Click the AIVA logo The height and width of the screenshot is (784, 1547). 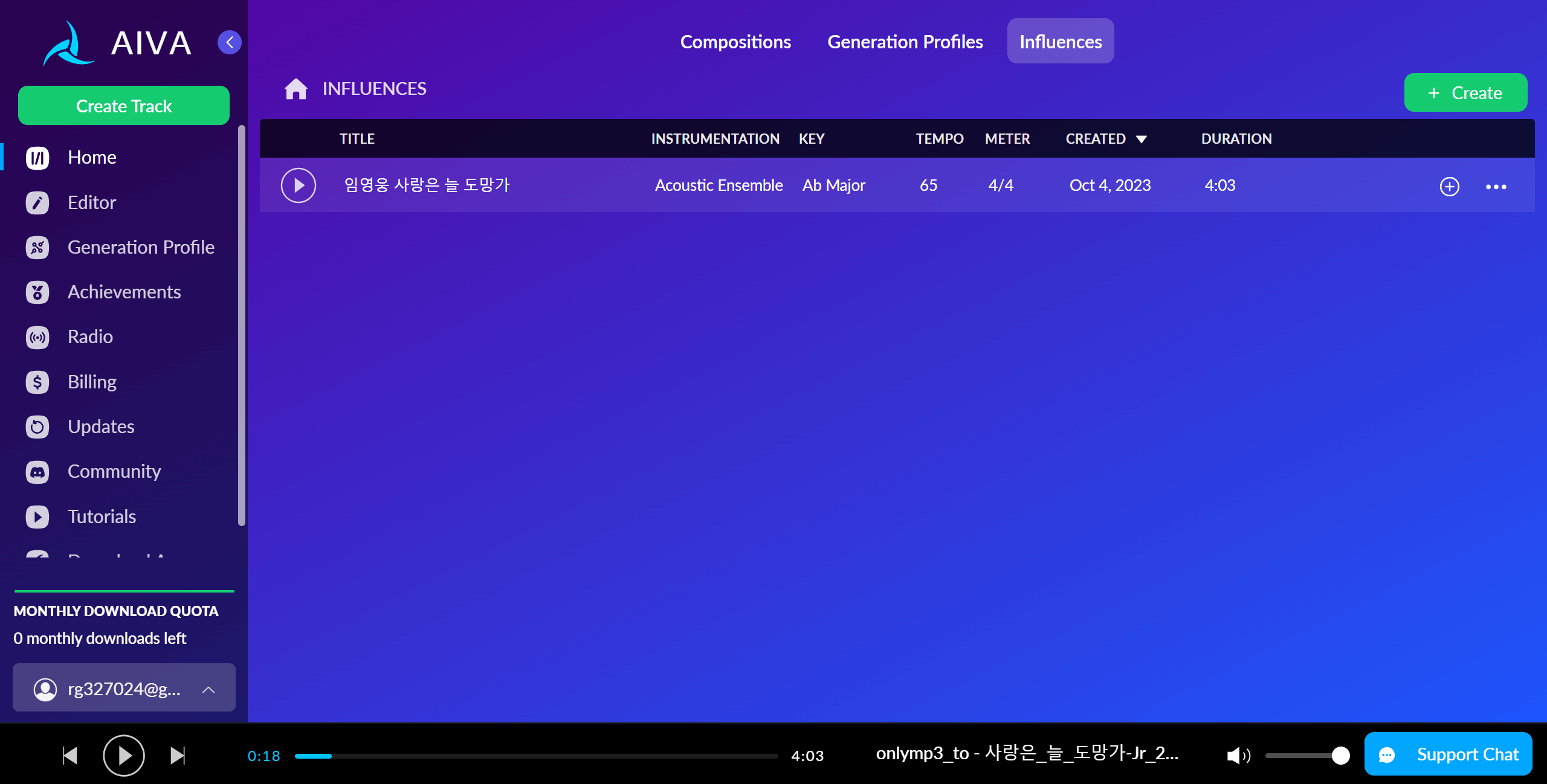coord(118,43)
